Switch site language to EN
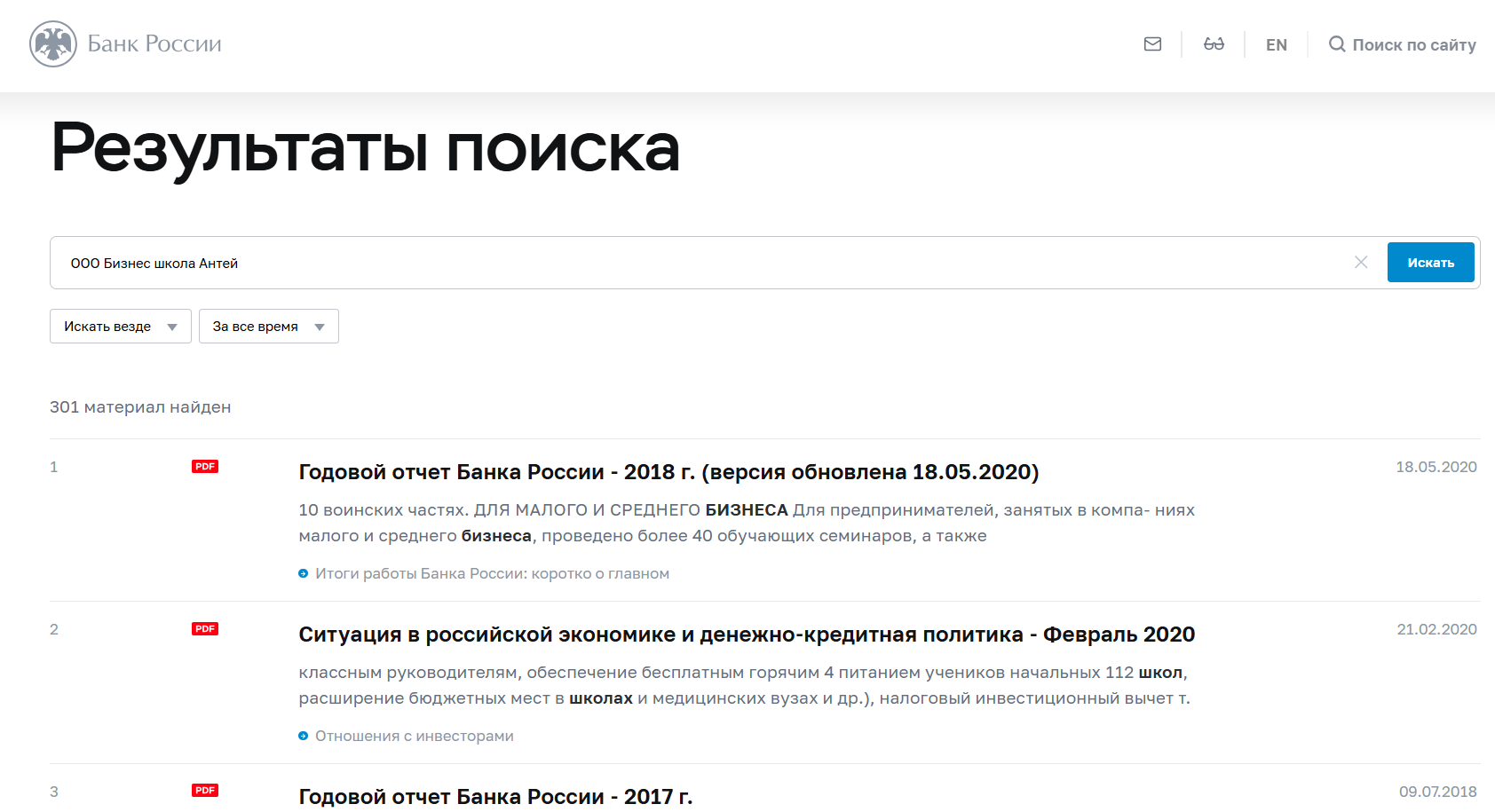The image size is (1495, 812). [x=1277, y=45]
